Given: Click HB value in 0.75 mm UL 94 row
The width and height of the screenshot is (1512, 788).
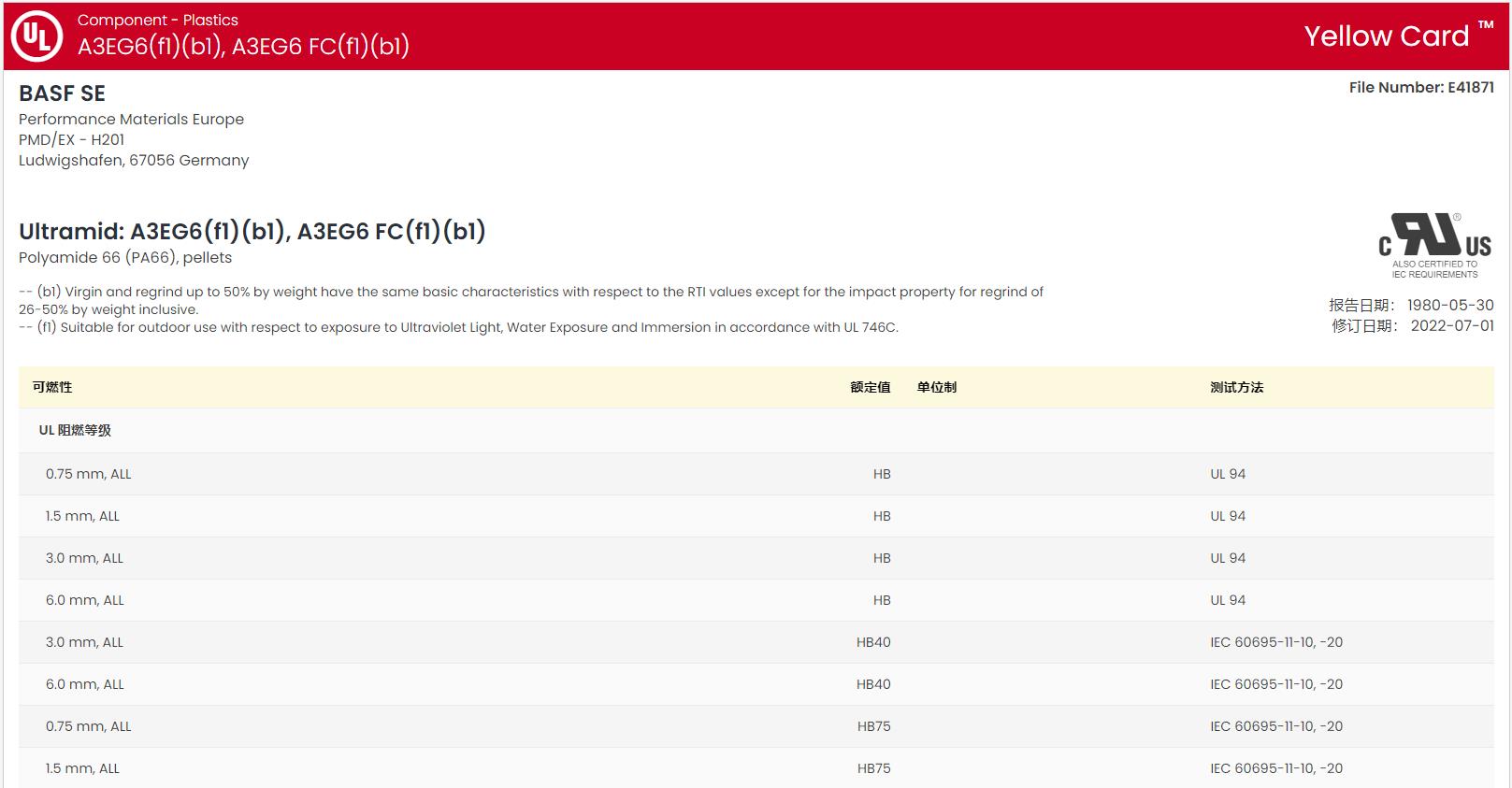Looking at the screenshot, I should pos(882,474).
